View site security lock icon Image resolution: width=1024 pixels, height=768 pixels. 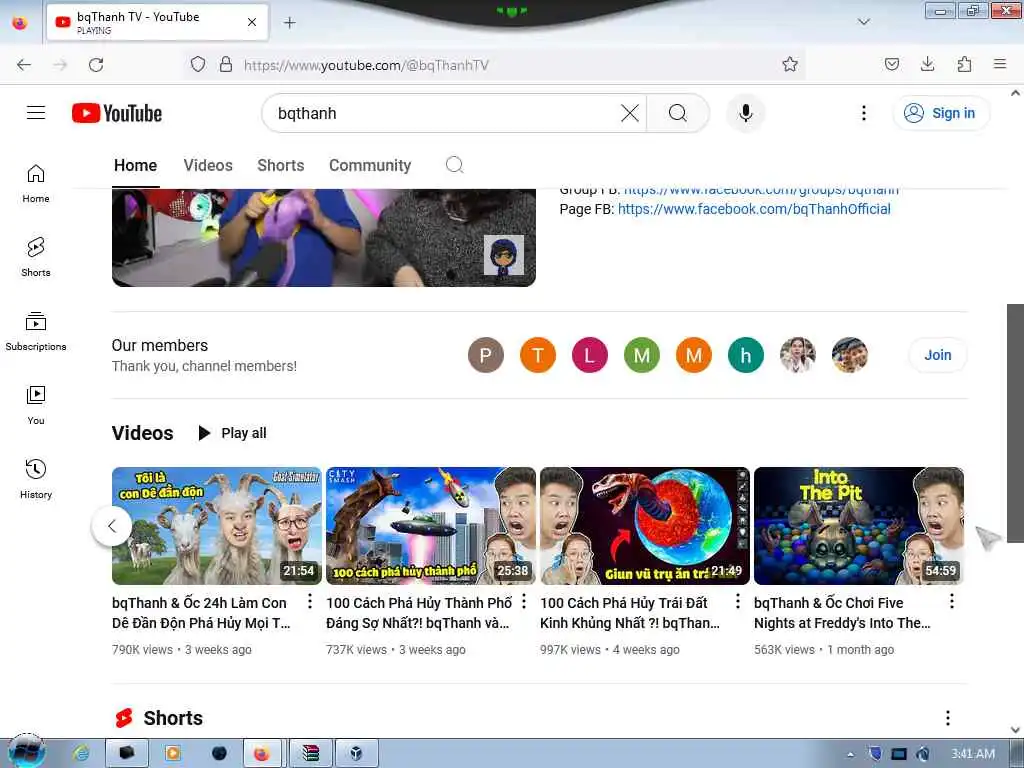point(226,65)
